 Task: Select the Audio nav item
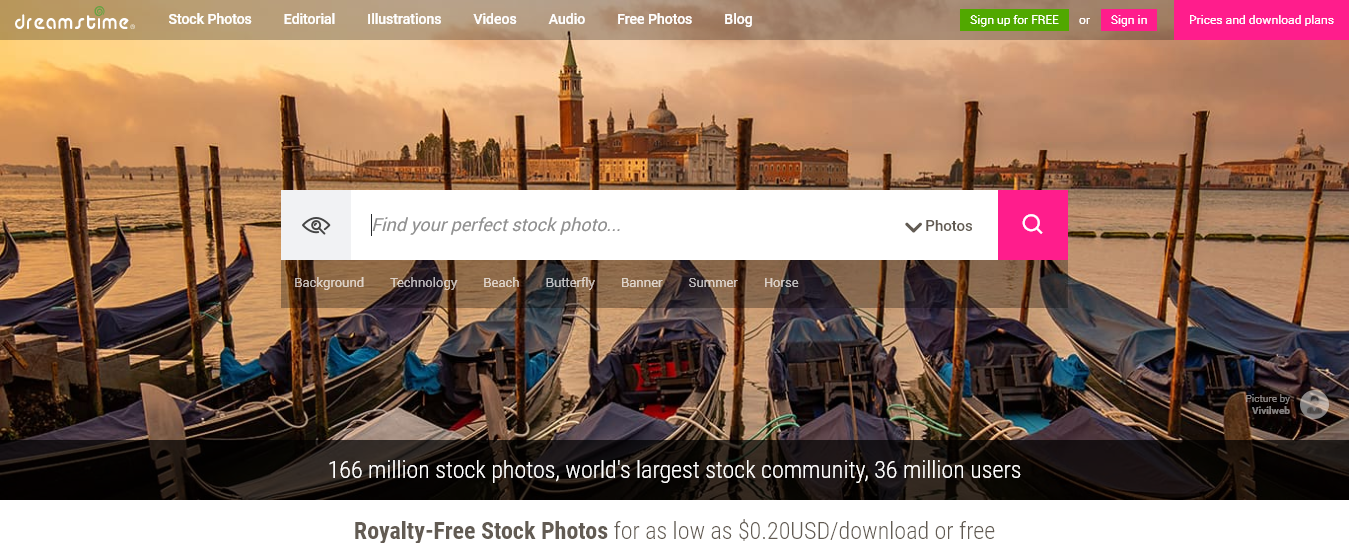coord(567,19)
